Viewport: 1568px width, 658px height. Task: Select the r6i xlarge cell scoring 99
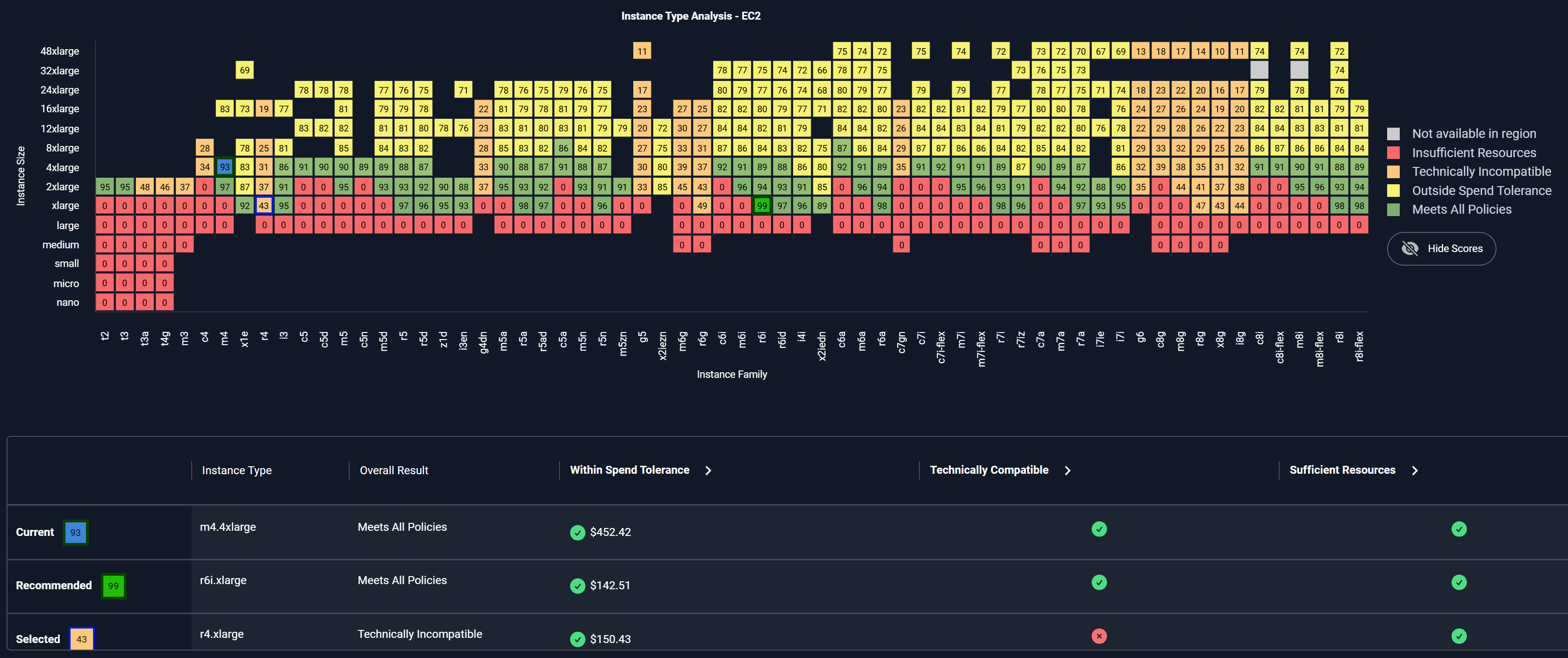tap(761, 206)
